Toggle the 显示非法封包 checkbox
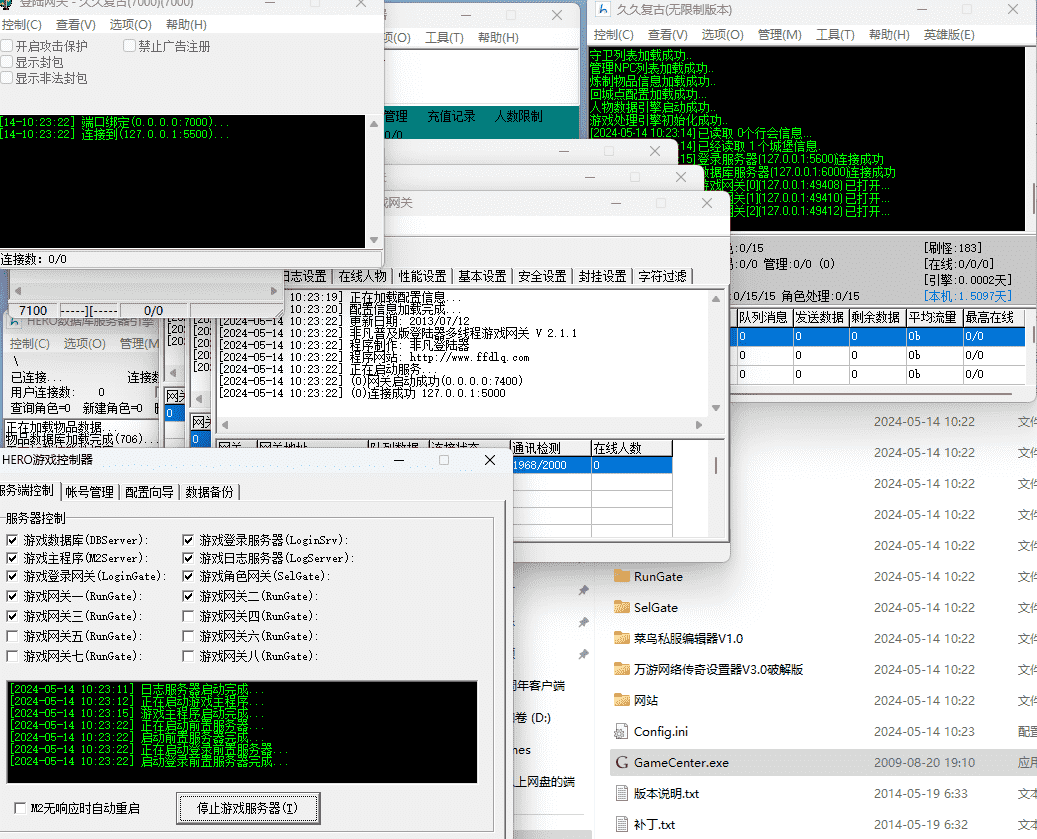1037x839 pixels. (7, 77)
